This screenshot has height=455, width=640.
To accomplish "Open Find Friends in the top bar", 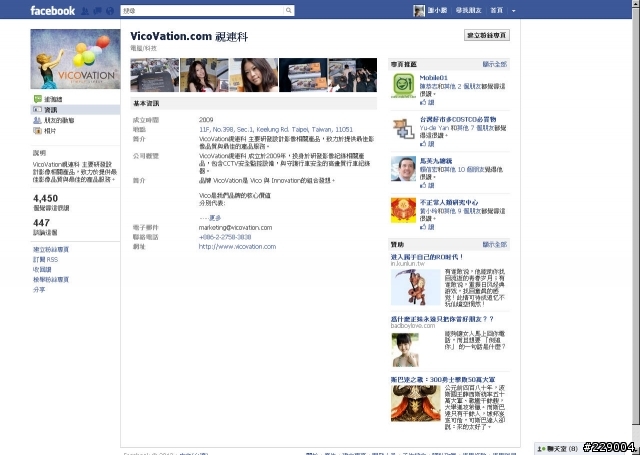I will click(469, 11).
